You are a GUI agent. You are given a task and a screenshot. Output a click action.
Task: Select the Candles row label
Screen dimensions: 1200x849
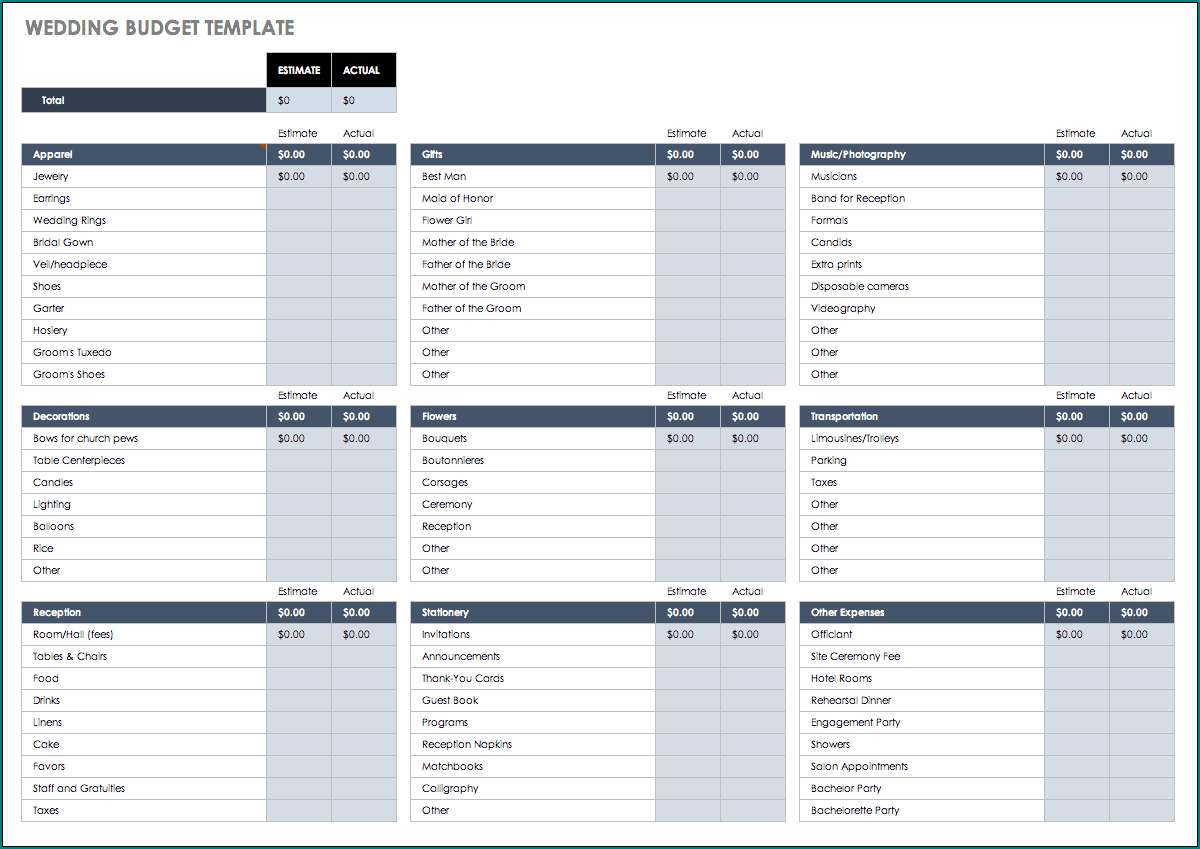click(x=53, y=483)
